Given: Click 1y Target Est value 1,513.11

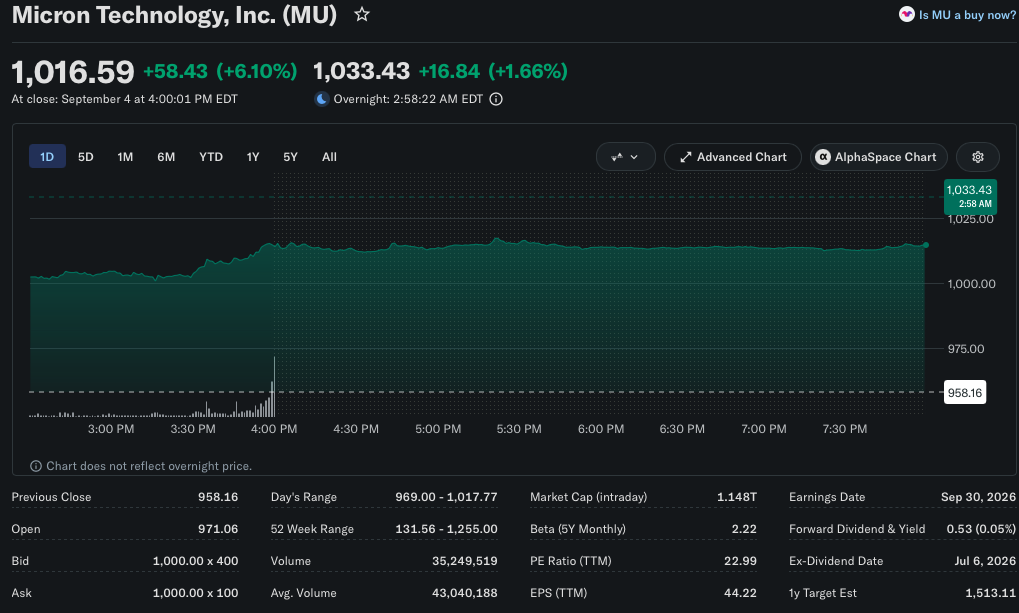Looking at the screenshot, I should 990,592.
